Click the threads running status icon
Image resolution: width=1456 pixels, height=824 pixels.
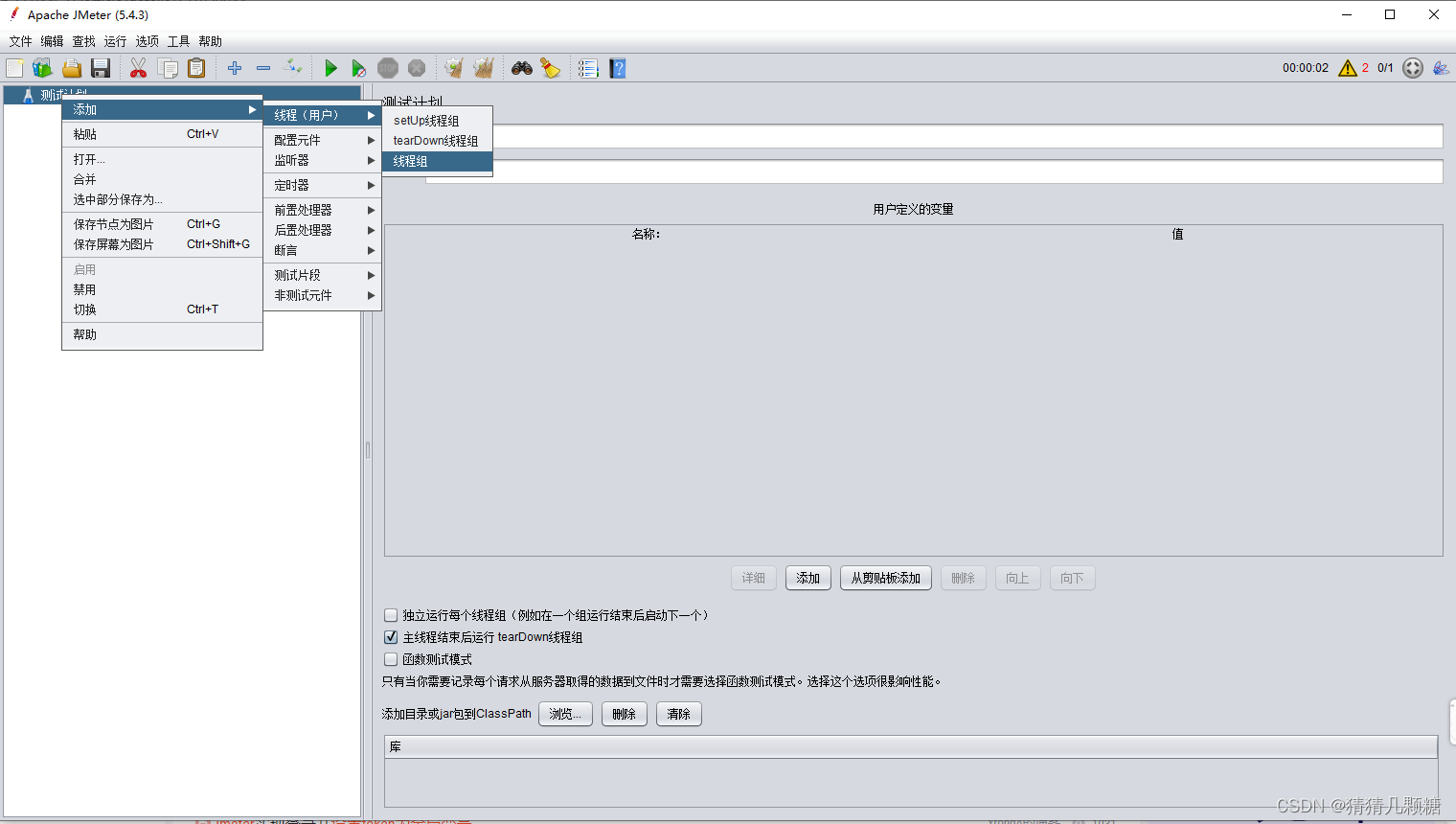(1413, 68)
